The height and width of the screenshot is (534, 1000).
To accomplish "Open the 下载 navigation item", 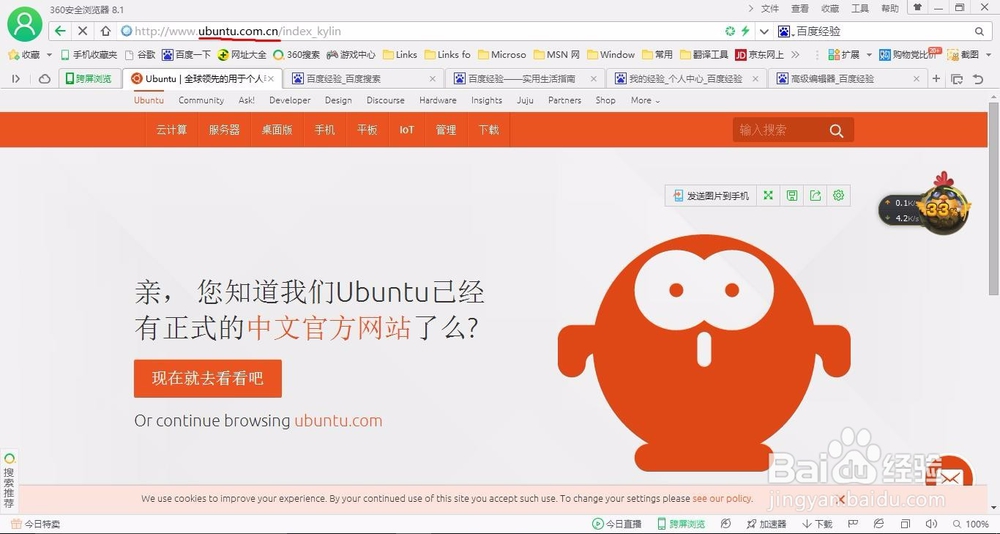I will pyautogui.click(x=489, y=130).
